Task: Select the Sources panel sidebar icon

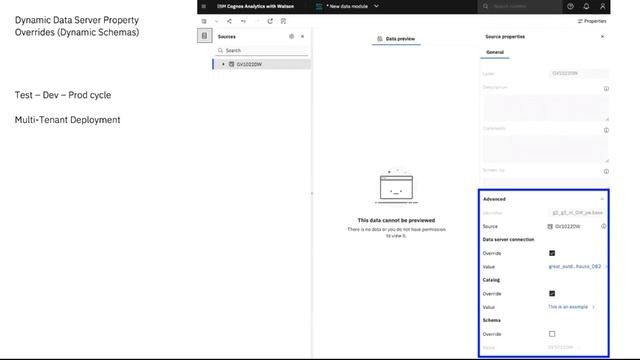Action: (x=204, y=36)
